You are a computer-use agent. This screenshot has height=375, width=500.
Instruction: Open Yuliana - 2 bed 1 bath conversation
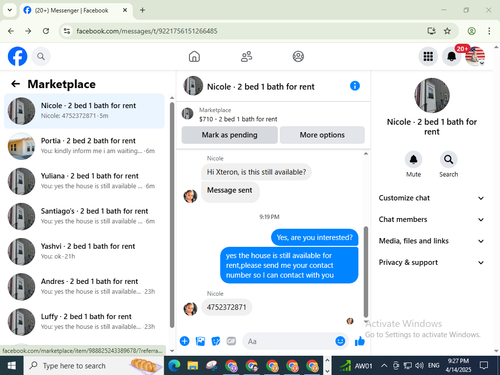tap(84, 181)
